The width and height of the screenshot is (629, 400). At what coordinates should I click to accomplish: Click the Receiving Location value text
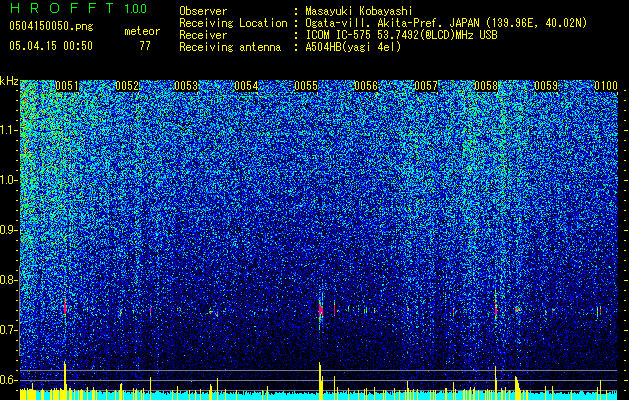pyautogui.click(x=446, y=23)
